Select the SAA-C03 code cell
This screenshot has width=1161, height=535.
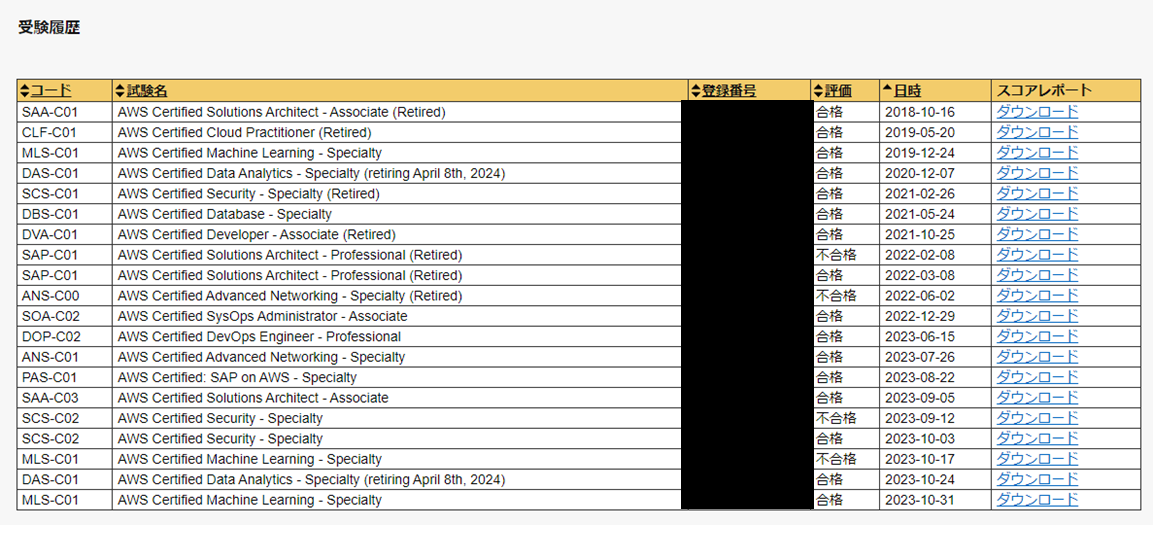pyautogui.click(x=64, y=397)
